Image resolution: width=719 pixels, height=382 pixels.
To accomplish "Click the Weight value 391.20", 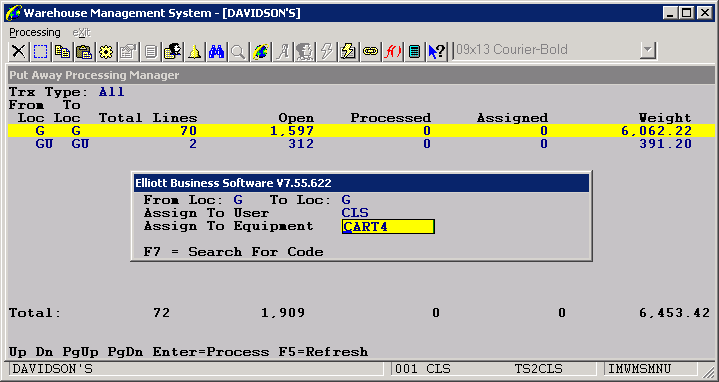I will [665, 144].
